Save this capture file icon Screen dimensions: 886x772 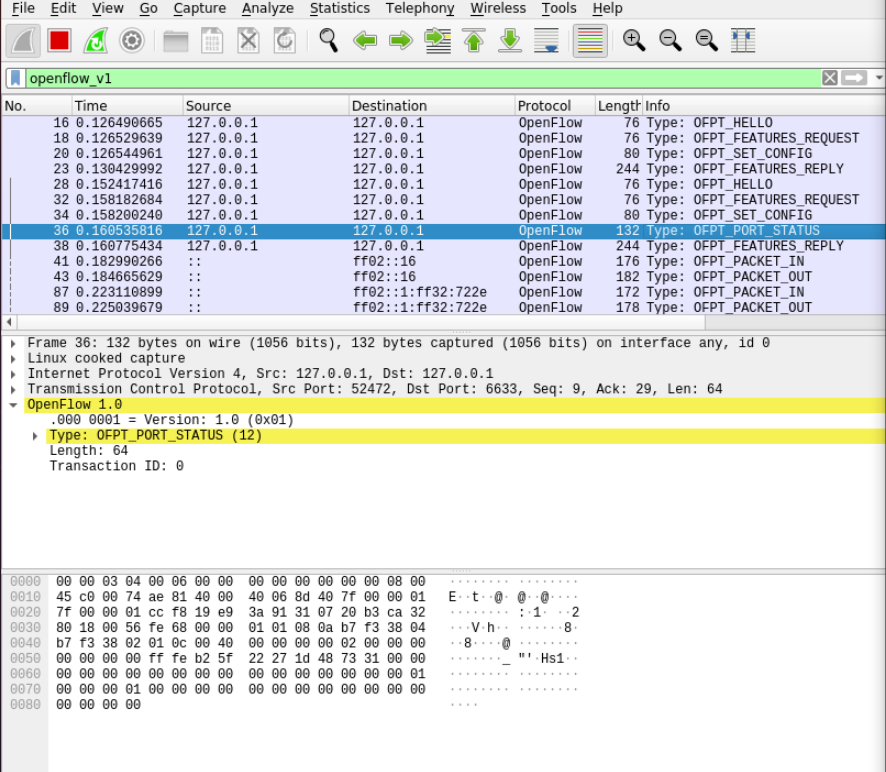tap(212, 41)
